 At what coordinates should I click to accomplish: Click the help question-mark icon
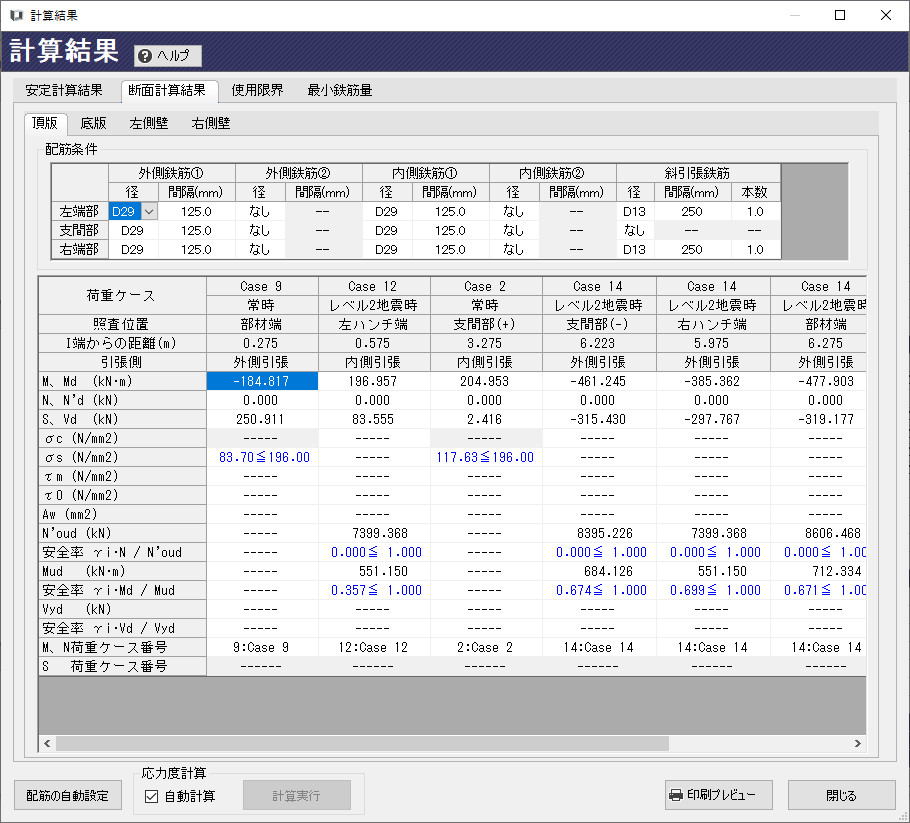145,56
